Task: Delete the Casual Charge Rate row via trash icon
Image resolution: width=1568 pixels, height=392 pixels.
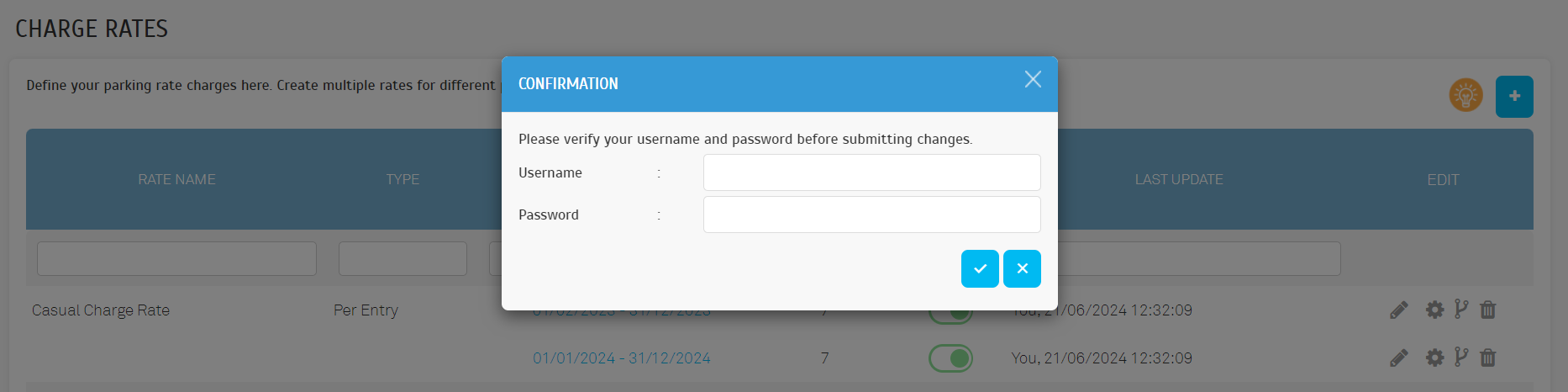Action: pyautogui.click(x=1488, y=310)
